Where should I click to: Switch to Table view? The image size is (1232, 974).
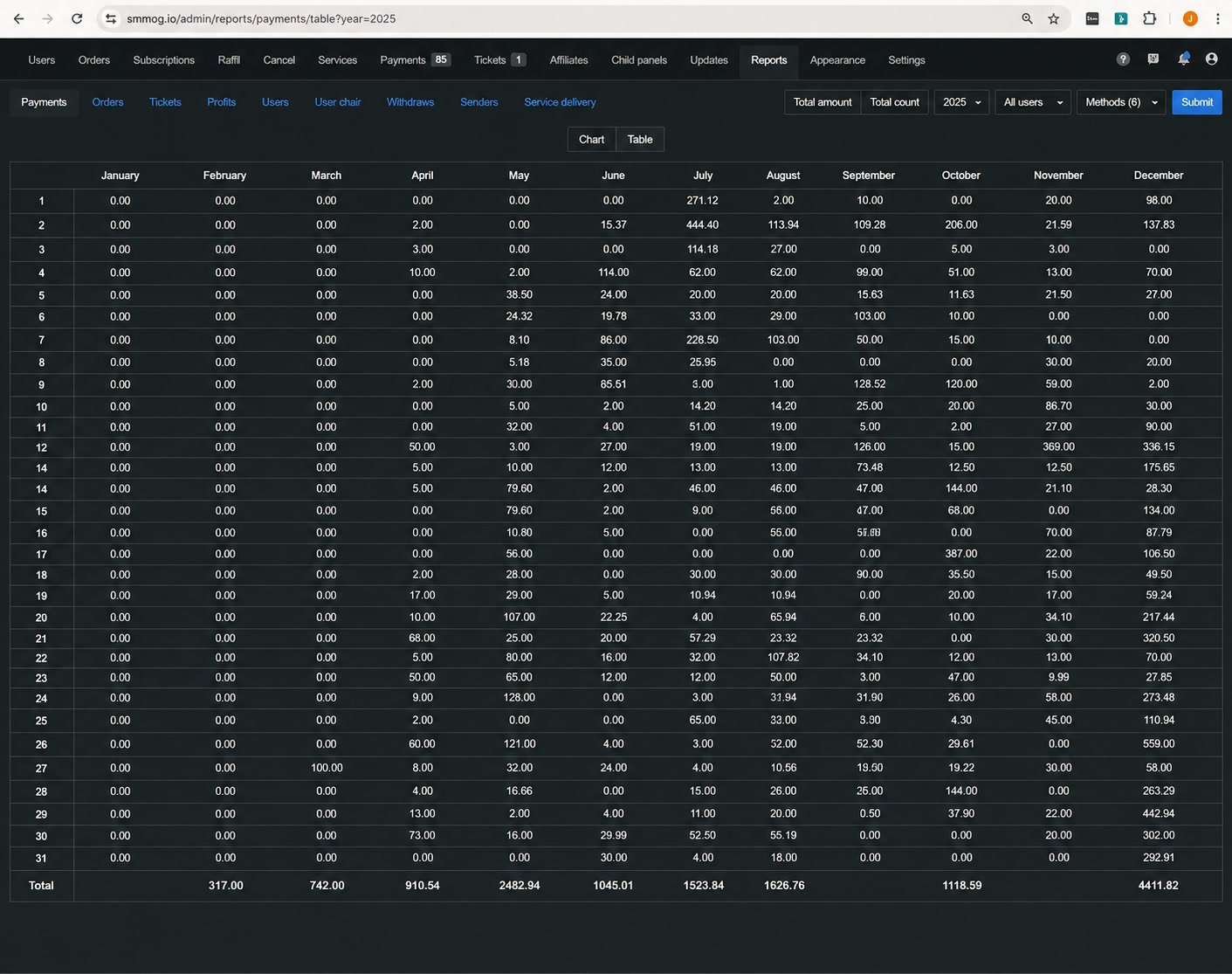coord(640,139)
